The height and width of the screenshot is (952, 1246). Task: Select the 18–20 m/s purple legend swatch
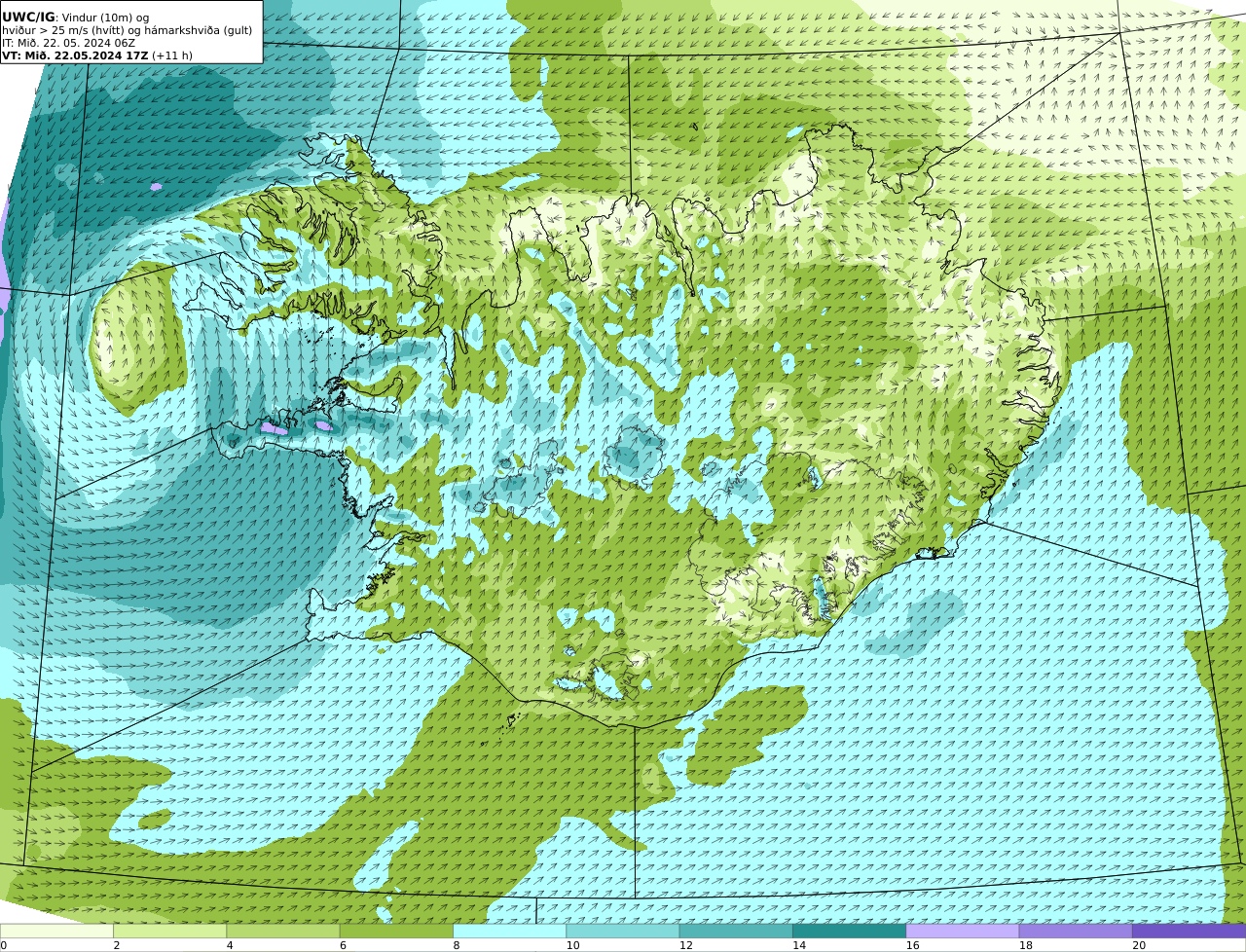[x=1076, y=931]
